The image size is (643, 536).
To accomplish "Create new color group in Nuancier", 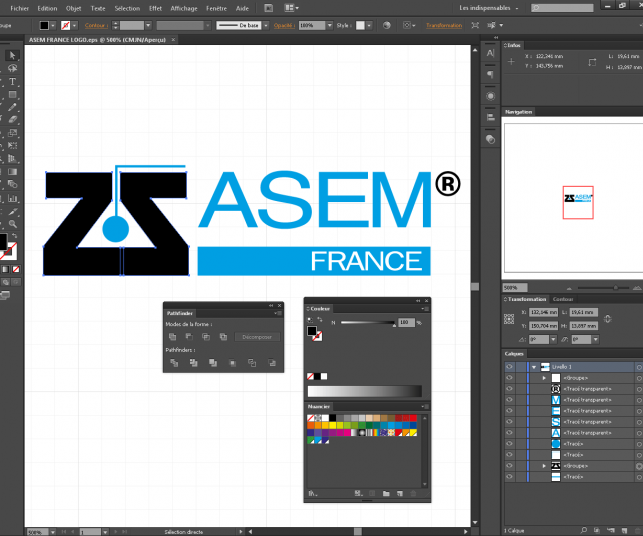I will 386,493.
